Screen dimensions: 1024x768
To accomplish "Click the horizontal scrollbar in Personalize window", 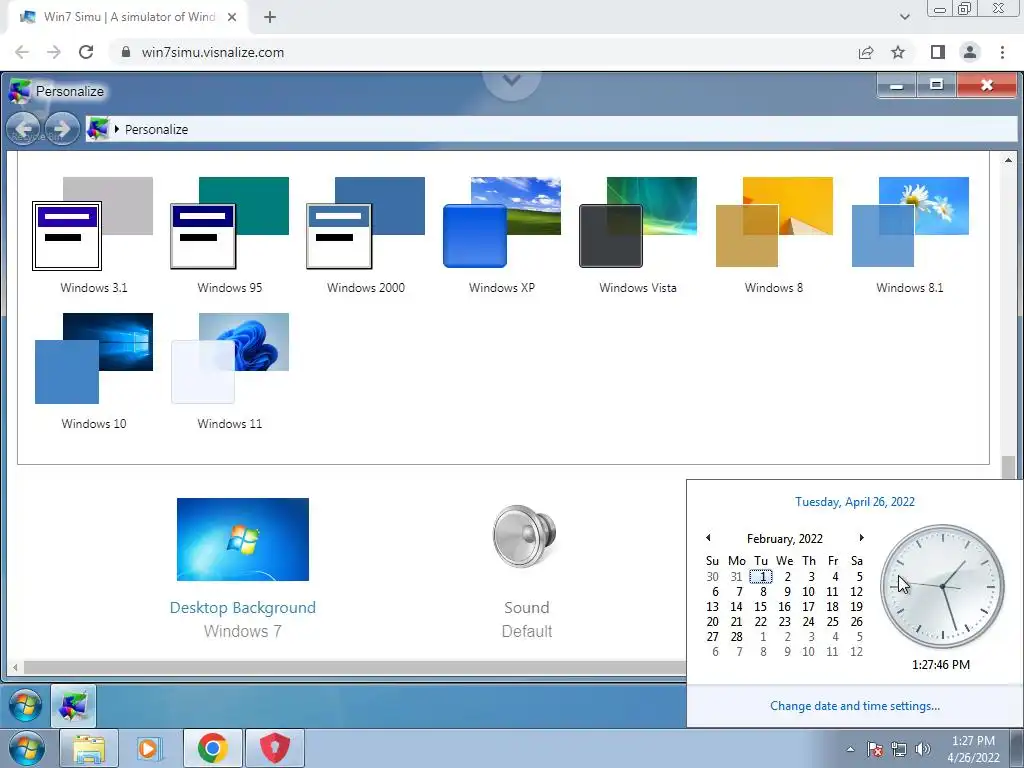I will (353, 667).
